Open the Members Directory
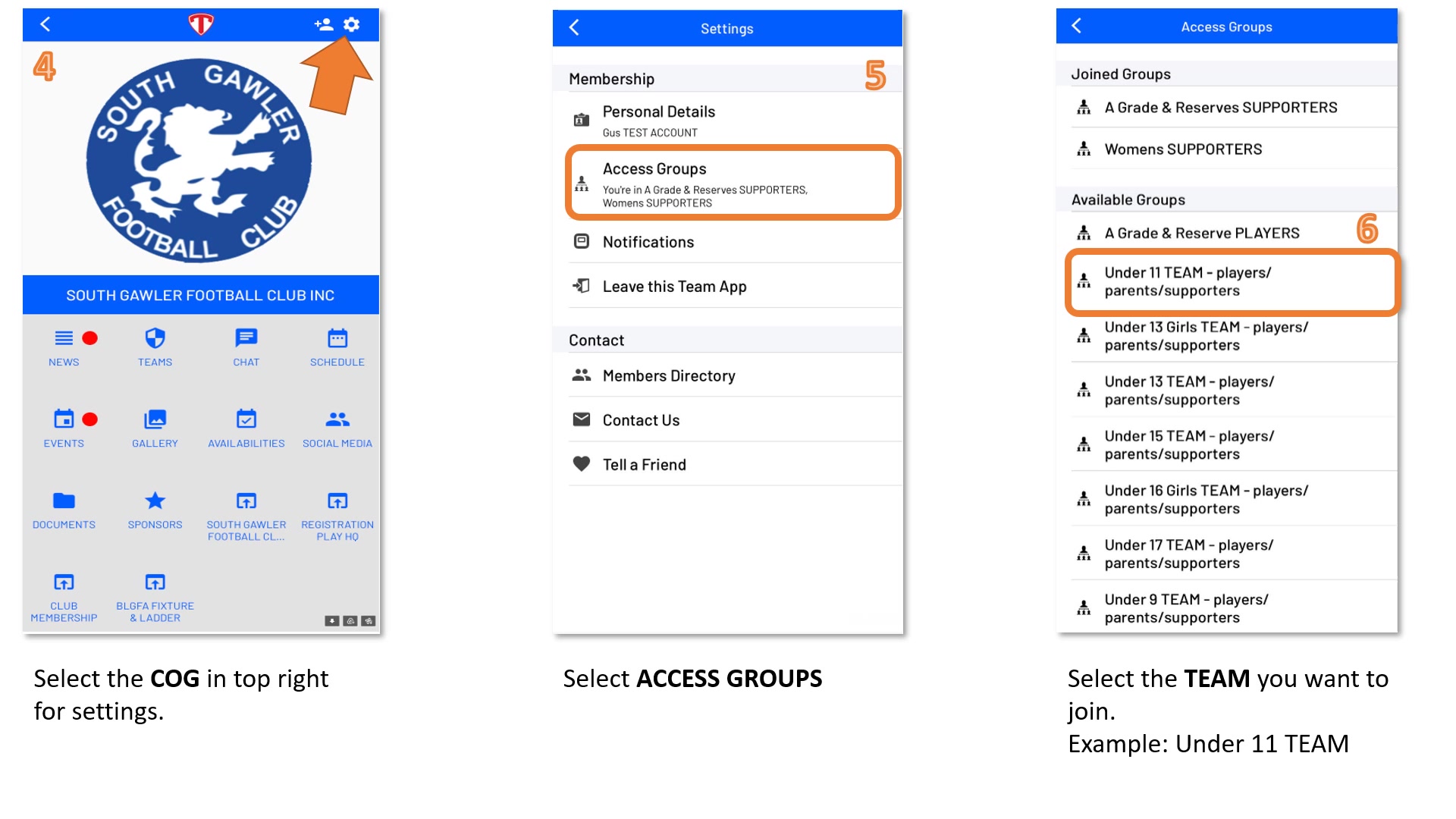This screenshot has width=1456, height=819. 734,375
